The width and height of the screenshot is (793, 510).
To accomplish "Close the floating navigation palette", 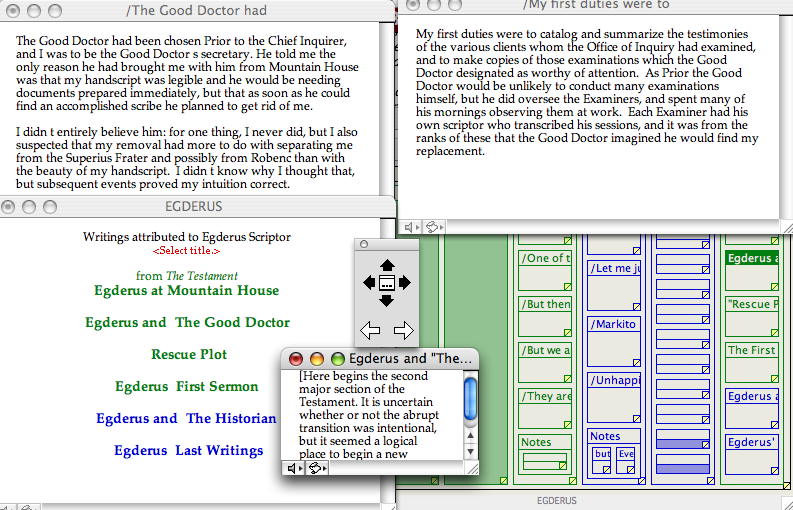I will coord(363,244).
